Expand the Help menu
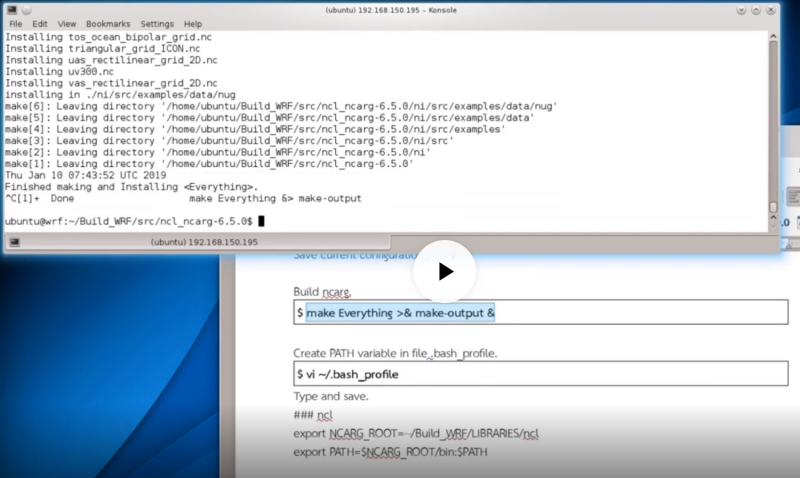800x478 pixels. click(193, 23)
